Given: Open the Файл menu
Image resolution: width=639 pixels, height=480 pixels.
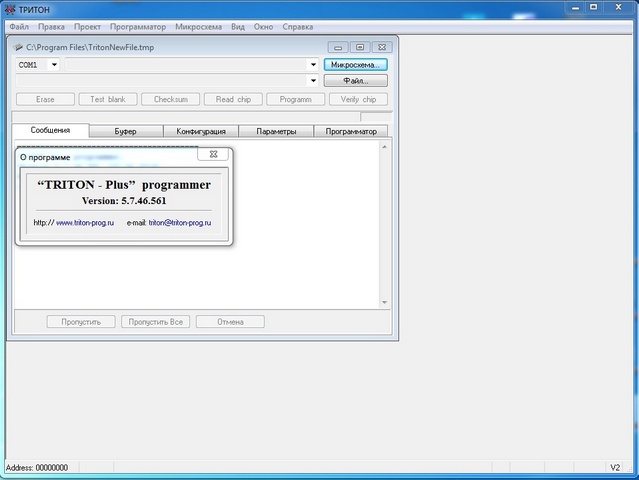Looking at the screenshot, I should (19, 27).
